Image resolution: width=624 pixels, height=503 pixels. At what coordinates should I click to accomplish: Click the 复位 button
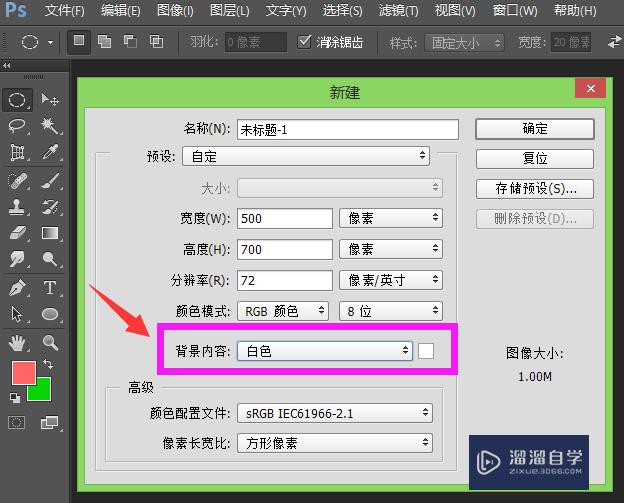coord(535,158)
